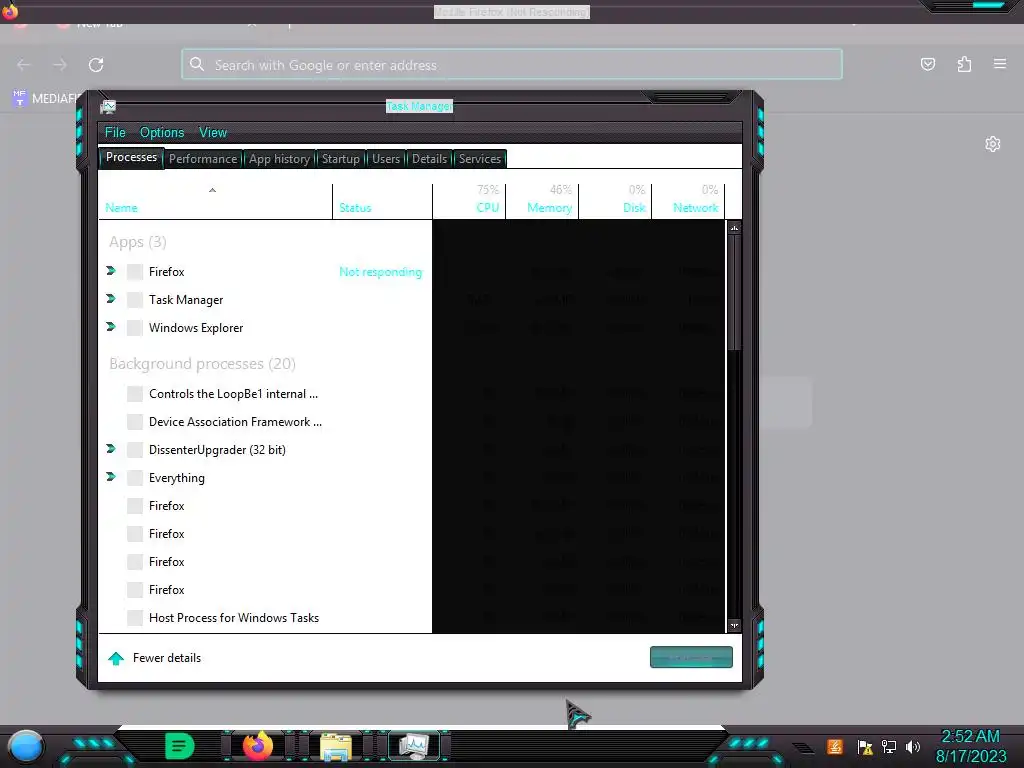Click the Task Manager title bar icon
This screenshot has width=1024, height=768.
tap(108, 106)
